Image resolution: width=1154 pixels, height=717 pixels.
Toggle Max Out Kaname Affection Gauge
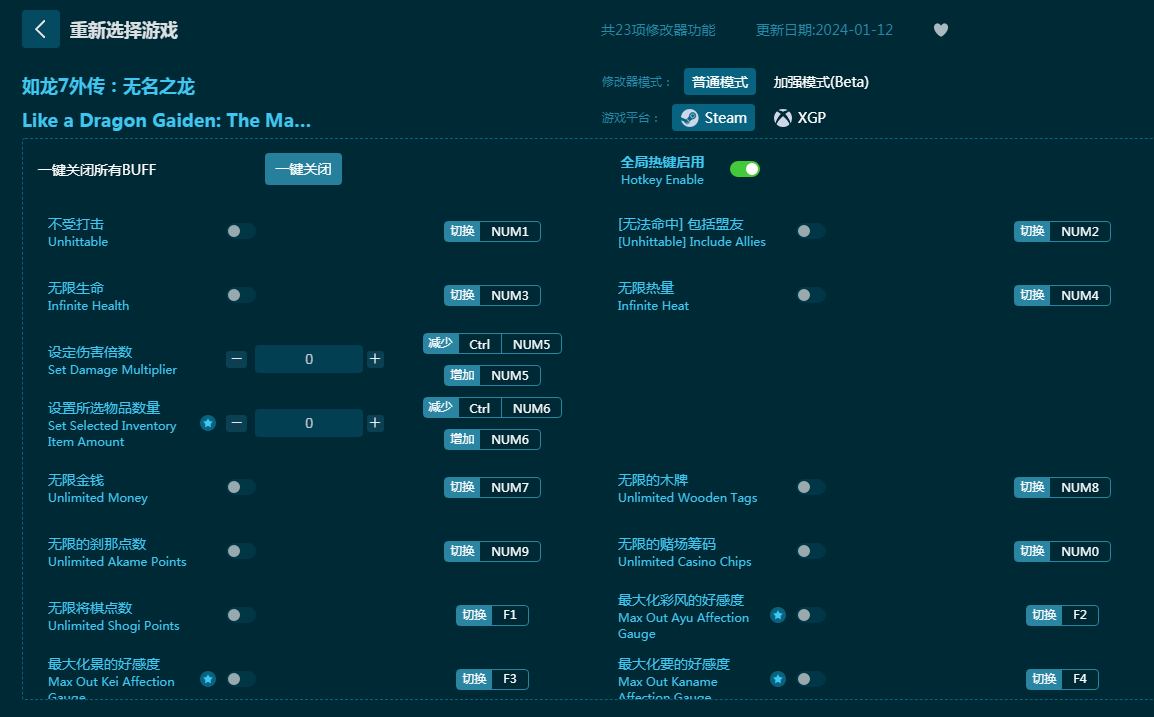[x=810, y=679]
